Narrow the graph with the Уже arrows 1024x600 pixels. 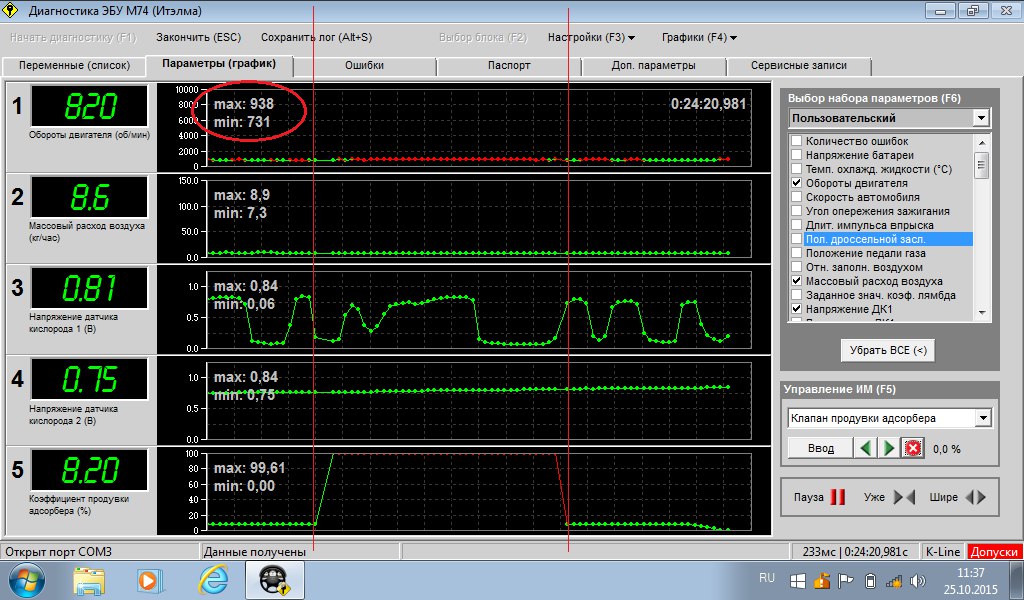pyautogui.click(x=904, y=497)
